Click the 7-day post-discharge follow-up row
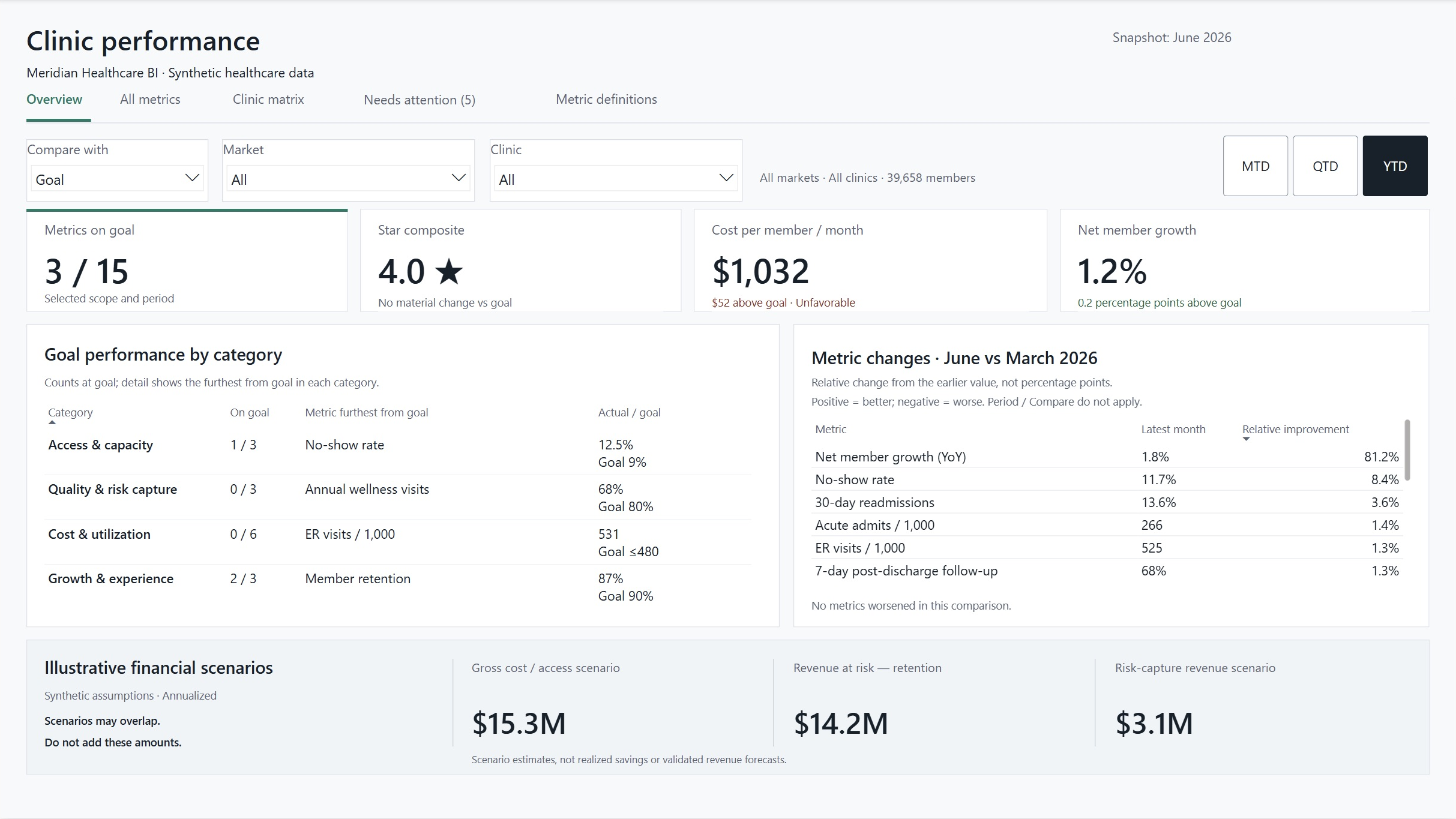This screenshot has height=819, width=1456. (1107, 571)
